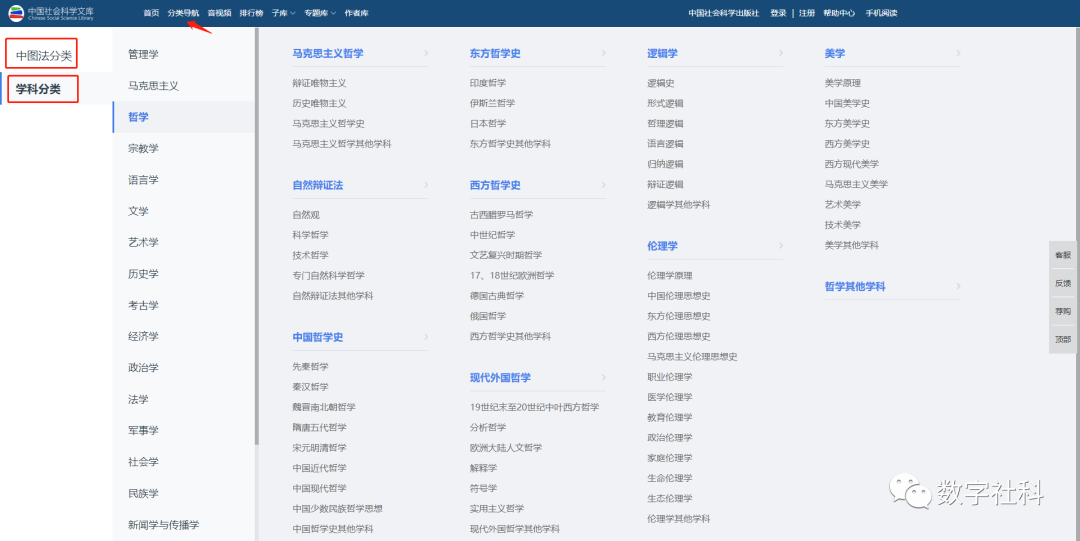Click the arrow next to 现代外国哲学
The image size is (1080, 541).
(603, 378)
